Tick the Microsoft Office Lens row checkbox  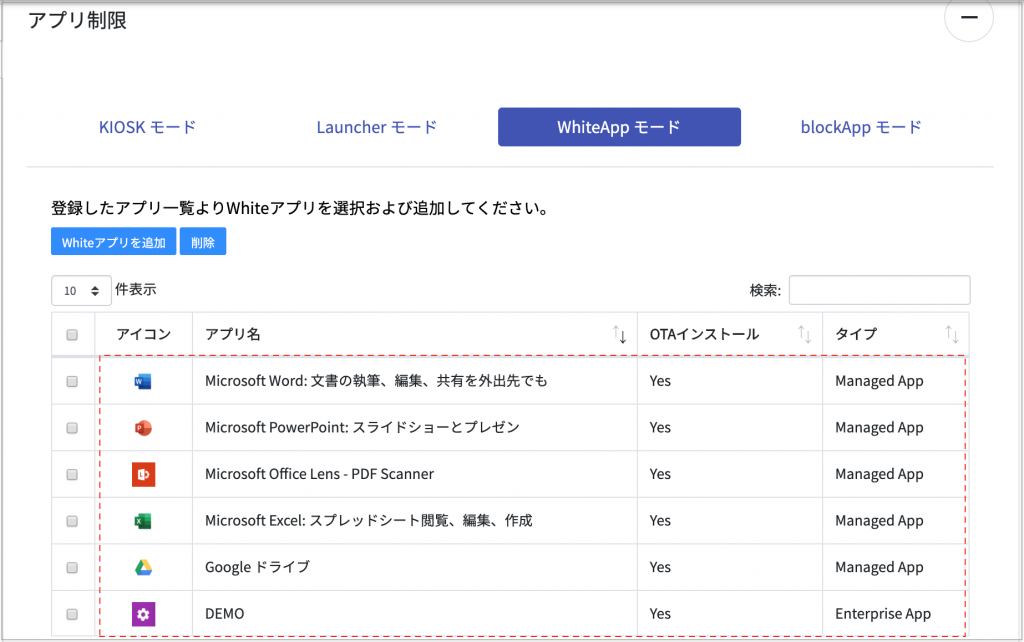72,475
